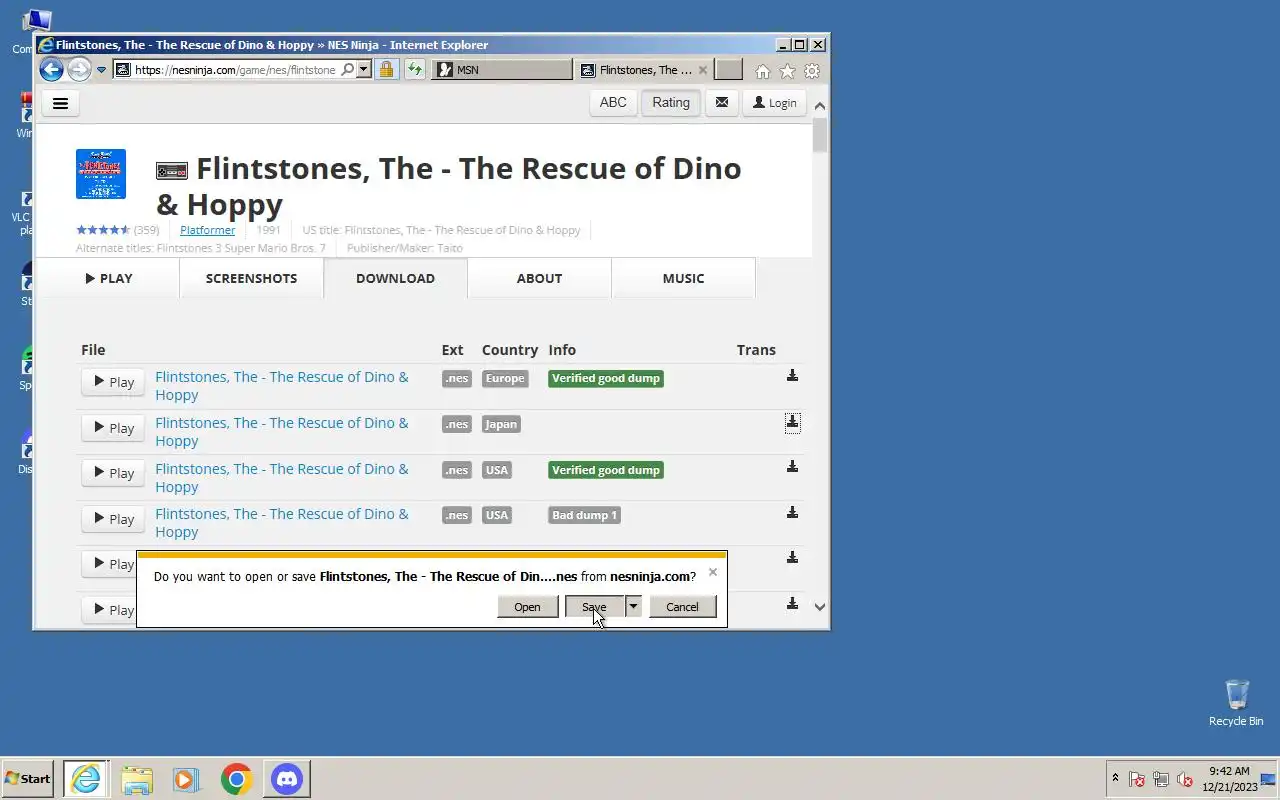Open the Windows Start menu
Viewport: 1280px width, 800px height.
(27, 779)
